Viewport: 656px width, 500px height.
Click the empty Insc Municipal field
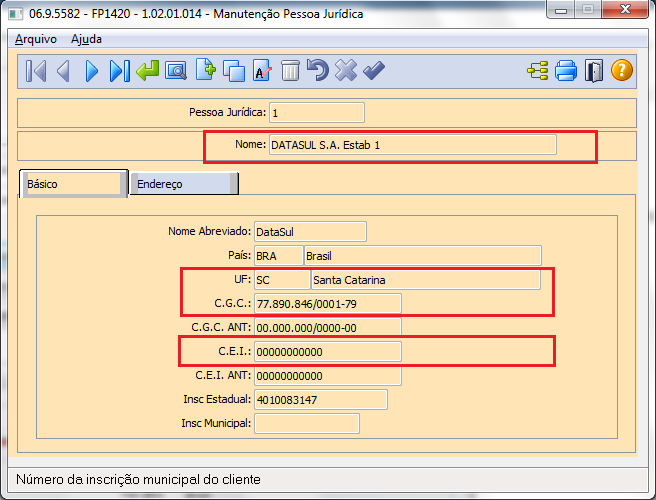tap(307, 423)
